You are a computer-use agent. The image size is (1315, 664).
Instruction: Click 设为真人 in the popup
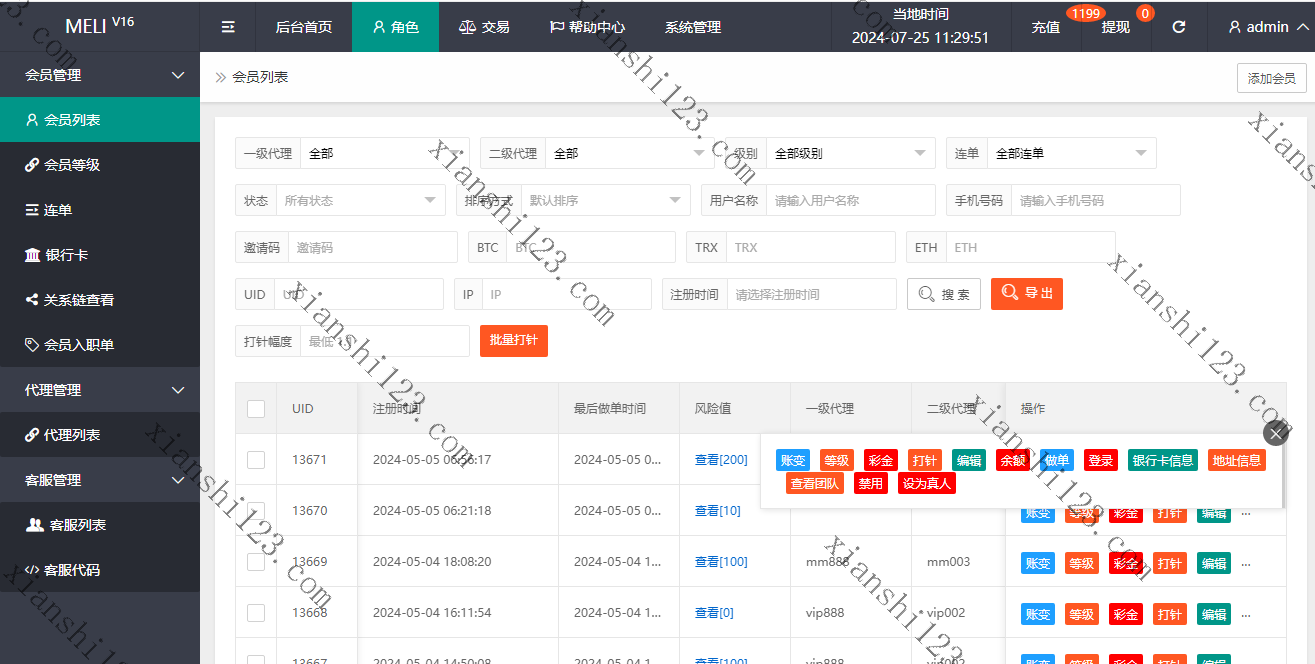pyautogui.click(x=927, y=483)
